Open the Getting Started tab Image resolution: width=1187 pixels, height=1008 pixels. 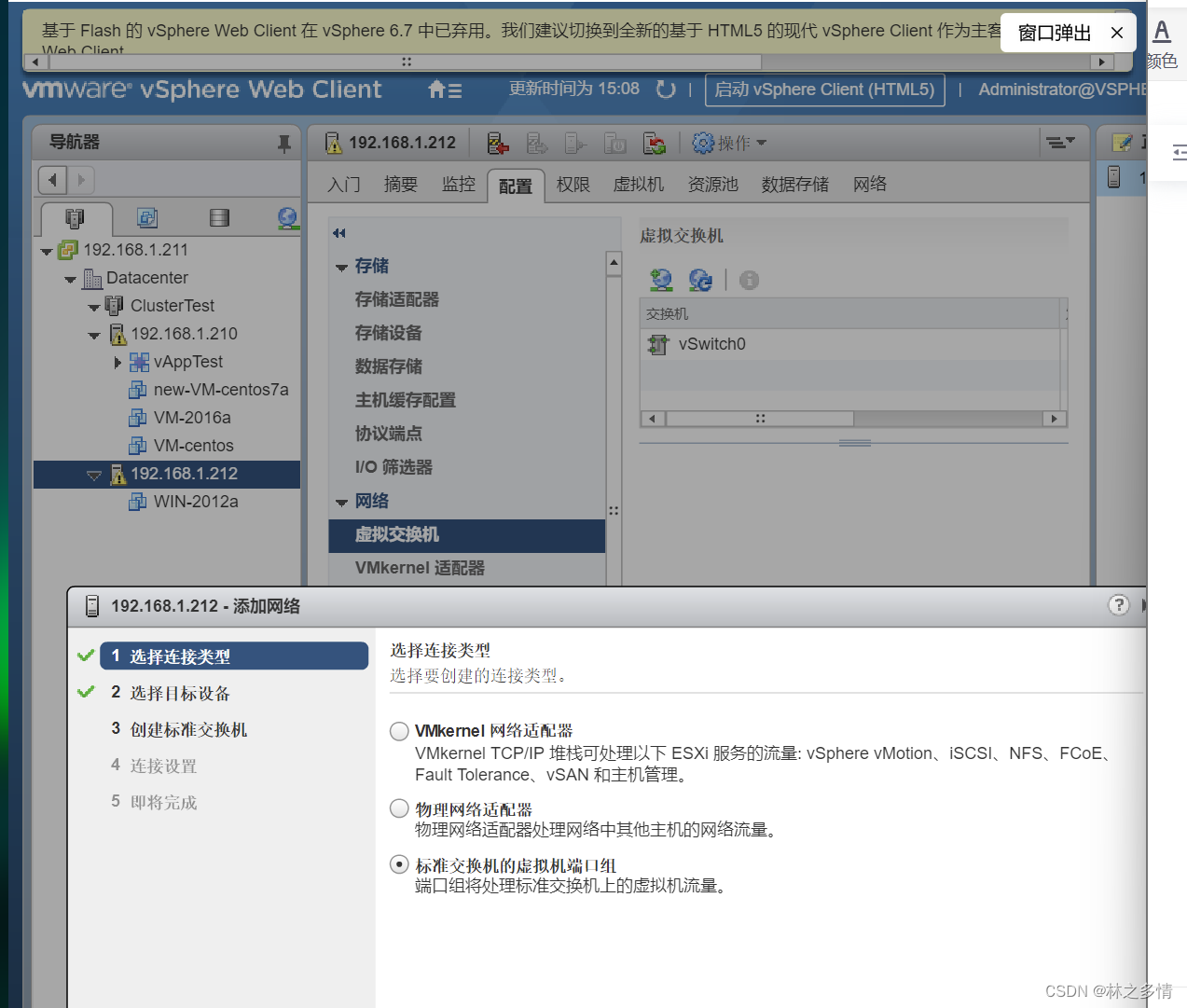[344, 185]
